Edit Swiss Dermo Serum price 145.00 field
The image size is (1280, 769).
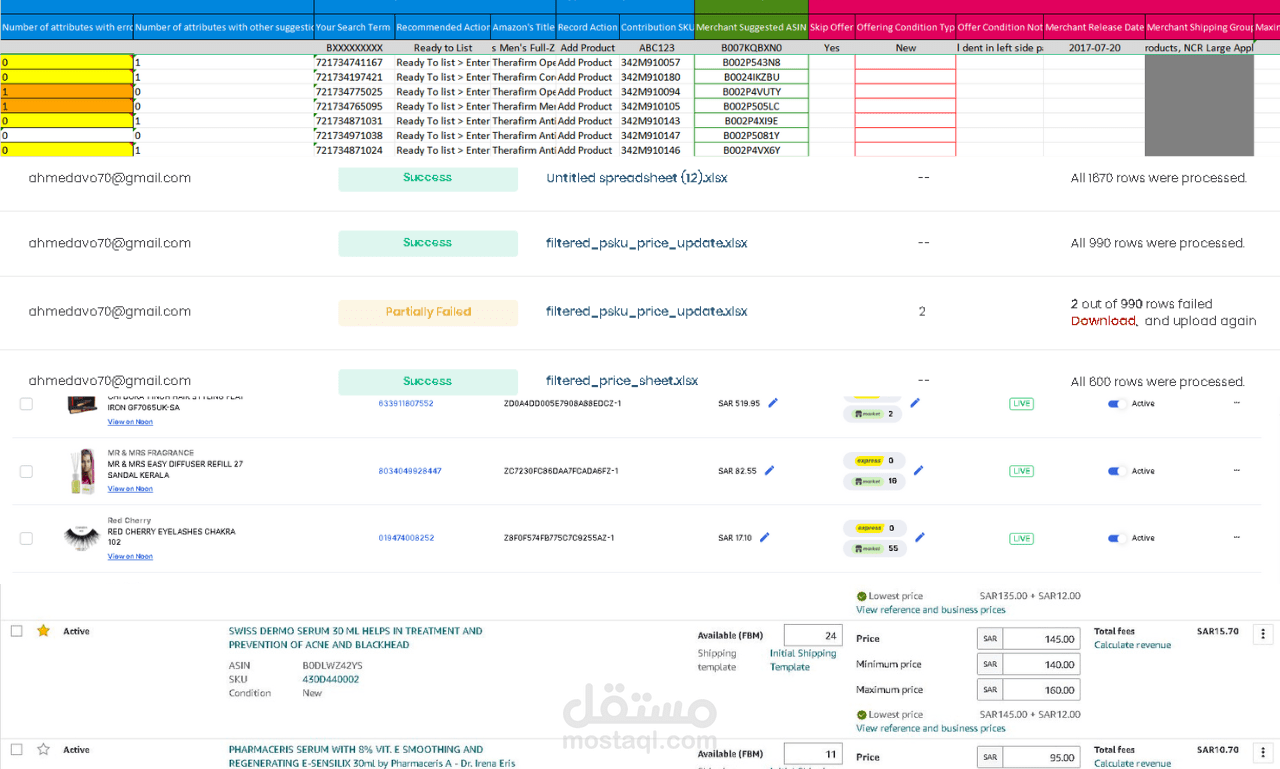(x=1041, y=639)
